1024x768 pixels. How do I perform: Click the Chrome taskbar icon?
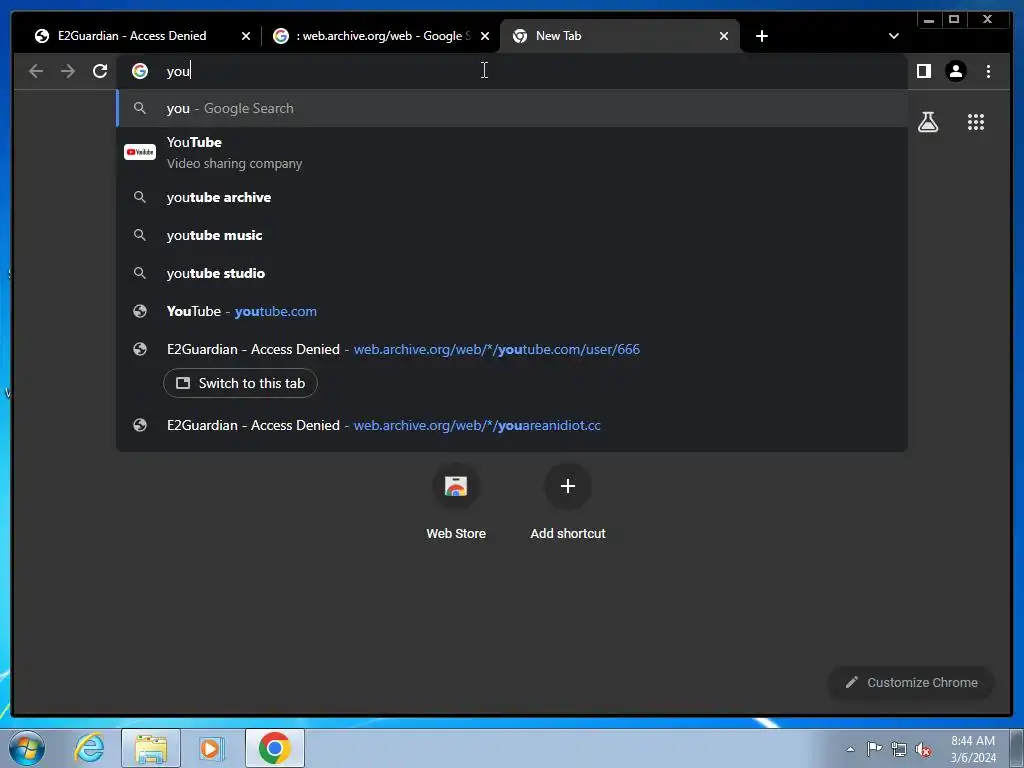tap(274, 748)
